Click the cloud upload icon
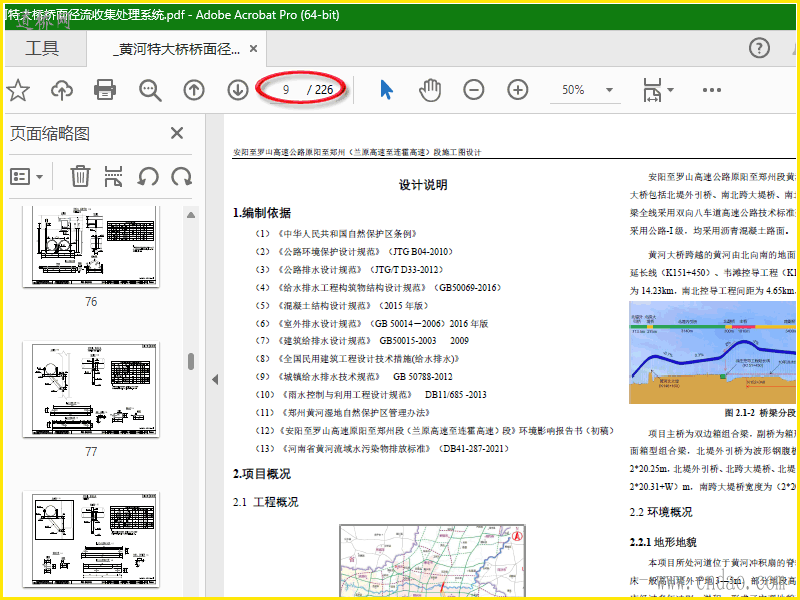Screen dimensions: 800x600 click(x=62, y=90)
